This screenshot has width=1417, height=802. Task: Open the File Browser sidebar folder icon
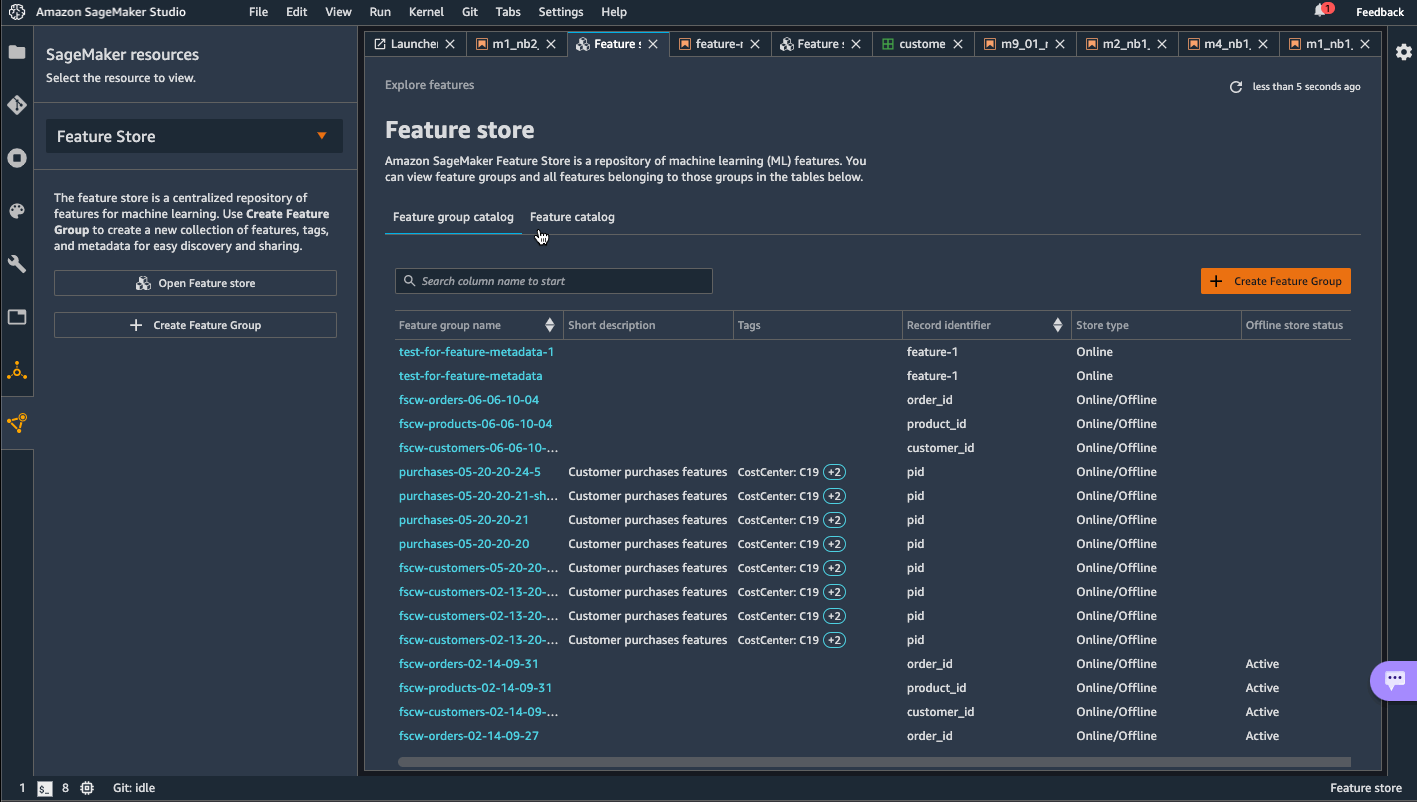17,52
